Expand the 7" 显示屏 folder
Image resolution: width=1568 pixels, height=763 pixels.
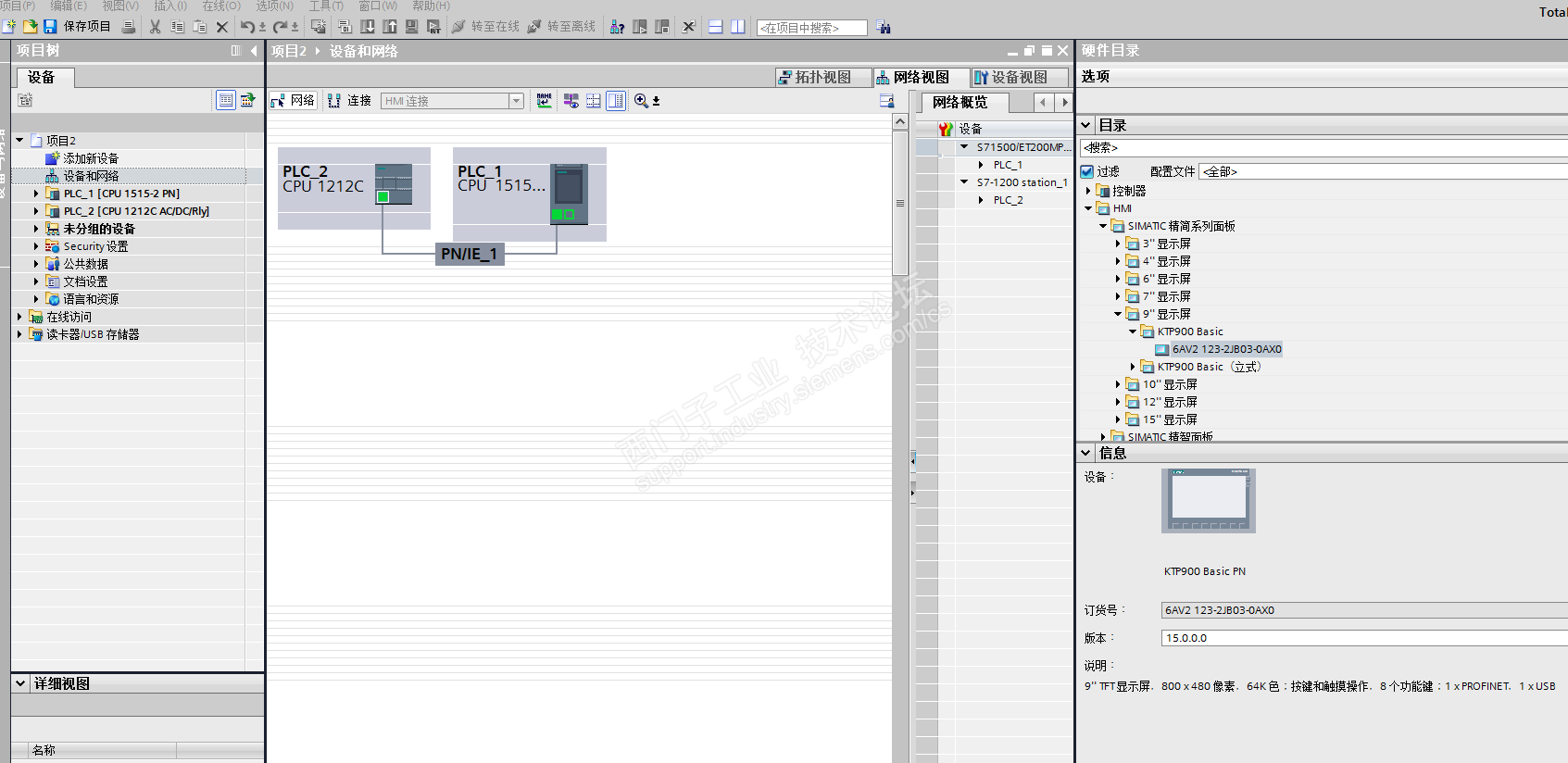[1118, 296]
